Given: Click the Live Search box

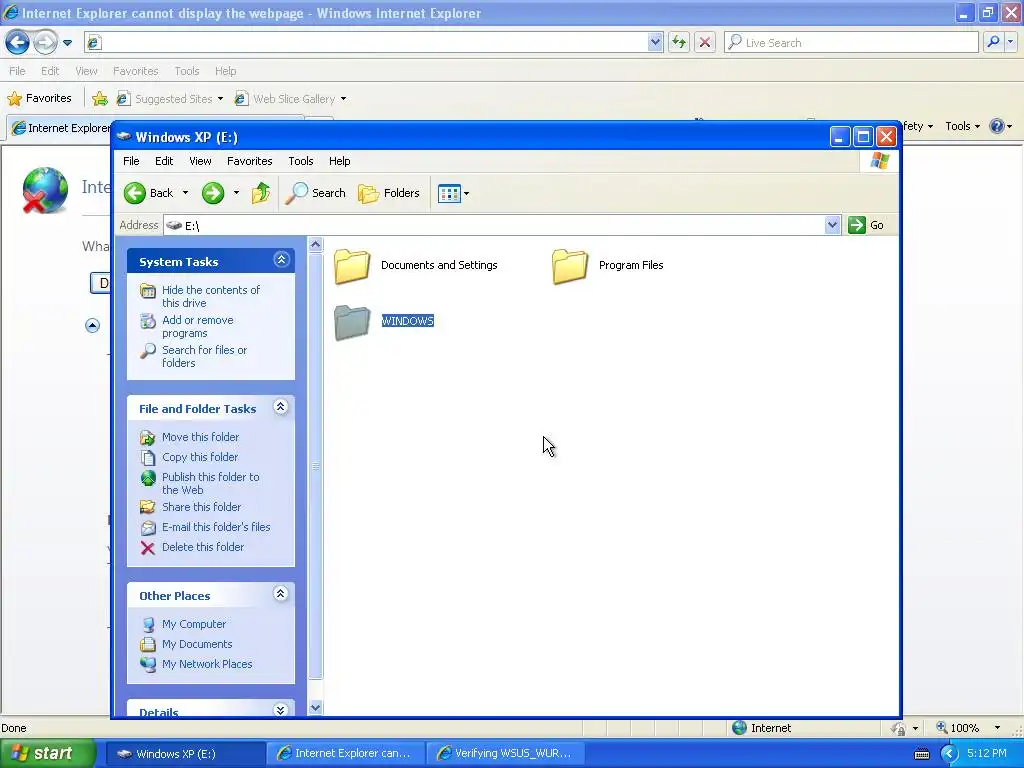Looking at the screenshot, I should tap(852, 42).
